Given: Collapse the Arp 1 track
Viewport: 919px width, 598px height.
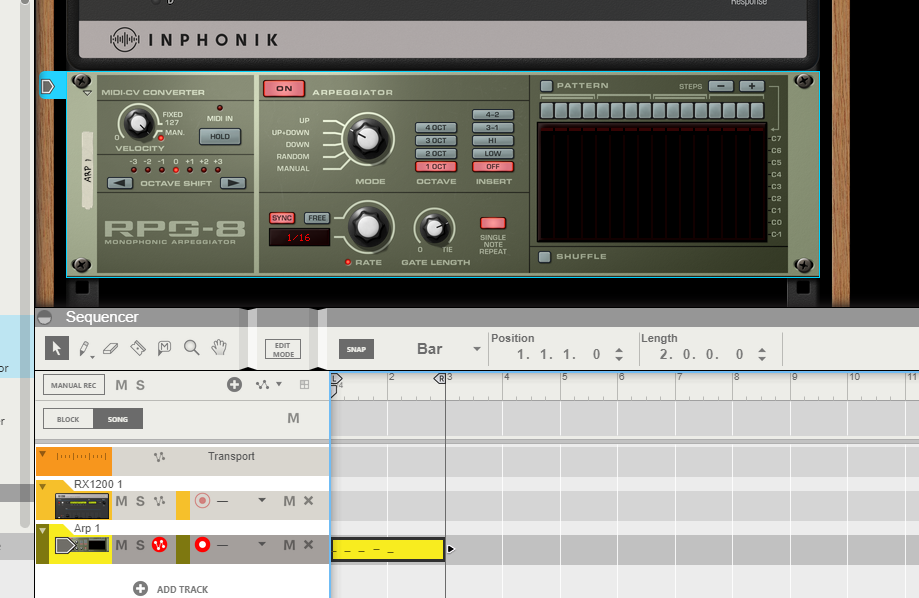Looking at the screenshot, I should click(43, 531).
